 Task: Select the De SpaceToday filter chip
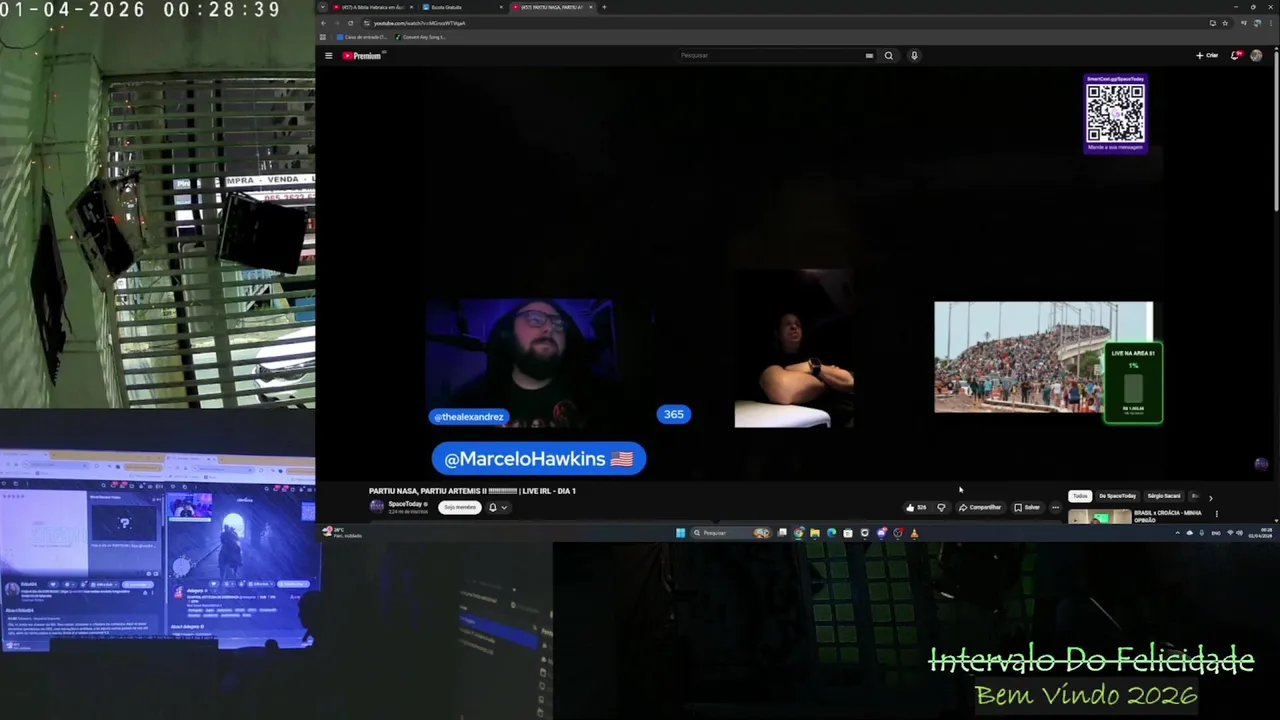coord(1117,496)
